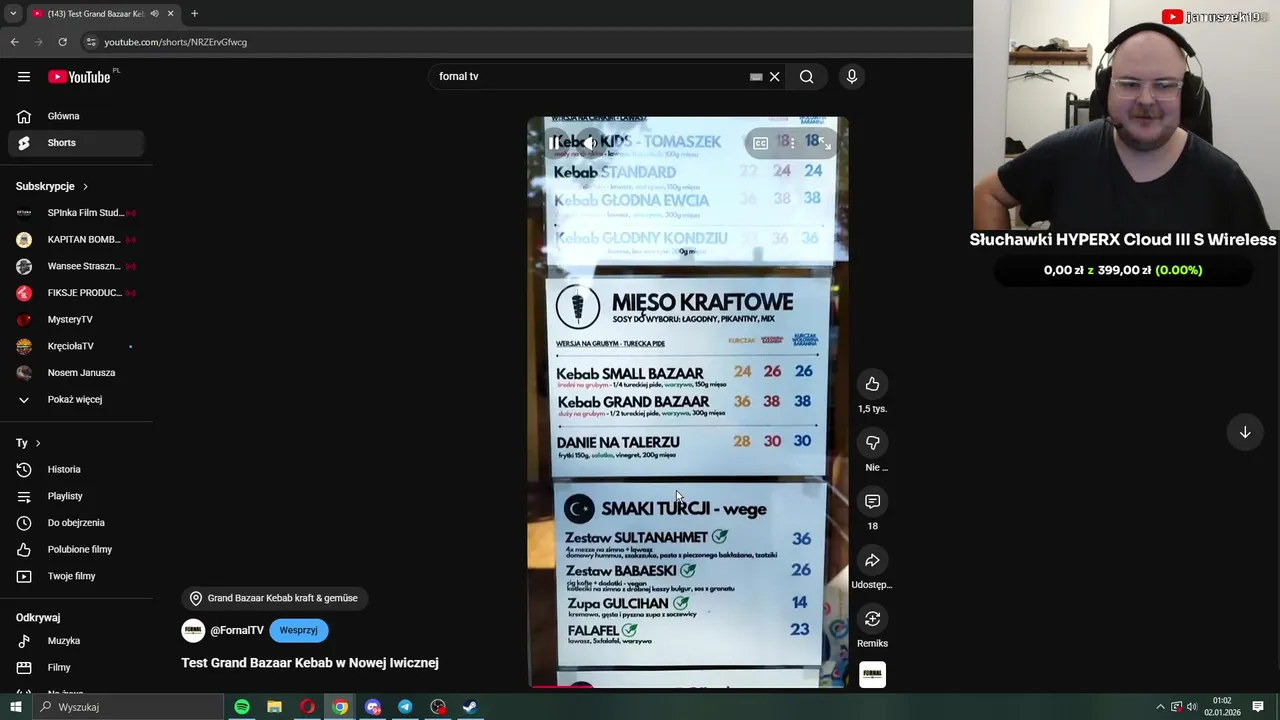Open Twoje filmy in sidebar

(x=76, y=576)
